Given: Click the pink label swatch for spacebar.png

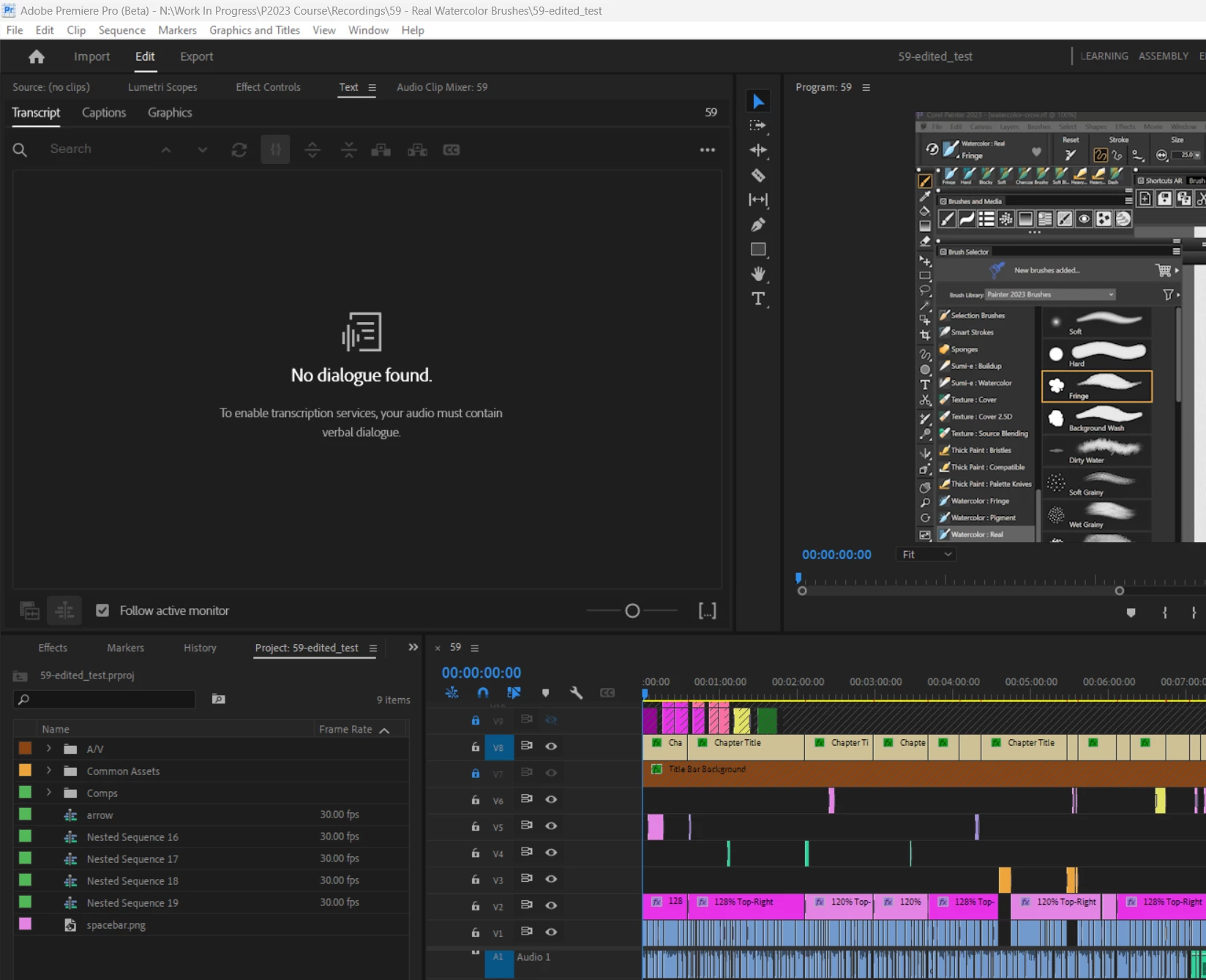Looking at the screenshot, I should (x=25, y=924).
